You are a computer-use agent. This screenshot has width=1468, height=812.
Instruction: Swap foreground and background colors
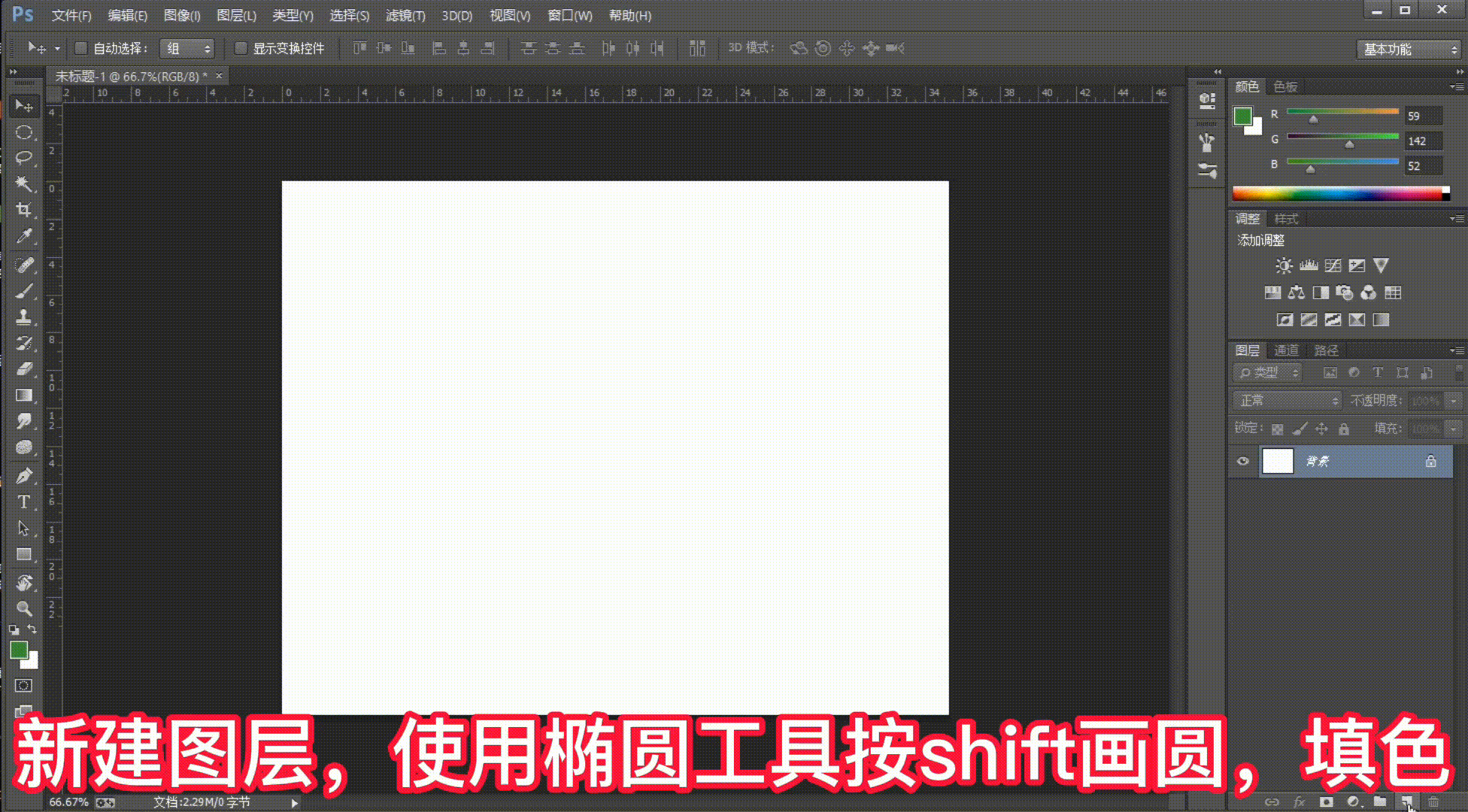coord(32,629)
